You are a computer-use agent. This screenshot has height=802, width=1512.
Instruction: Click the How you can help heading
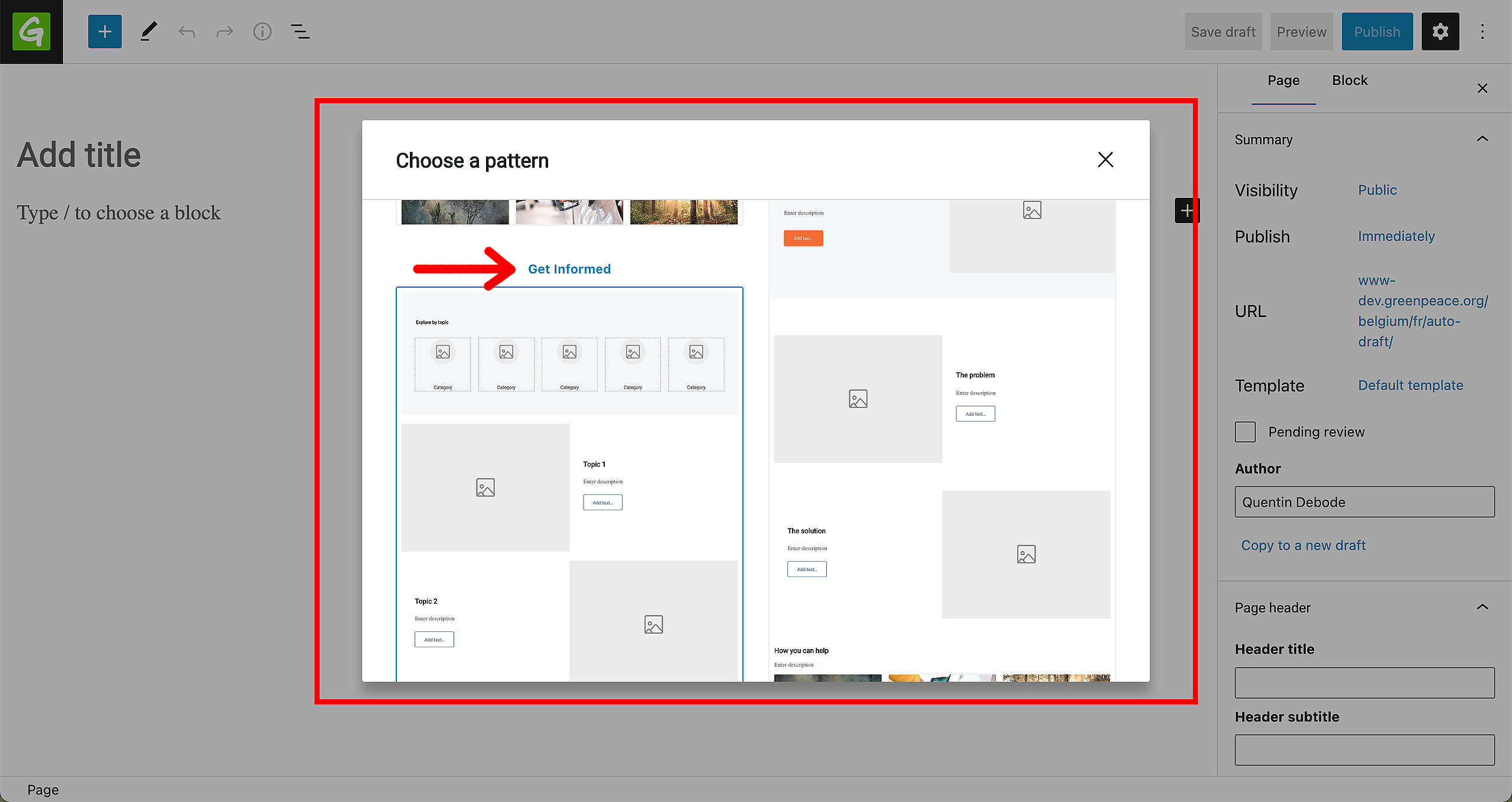pyautogui.click(x=801, y=650)
